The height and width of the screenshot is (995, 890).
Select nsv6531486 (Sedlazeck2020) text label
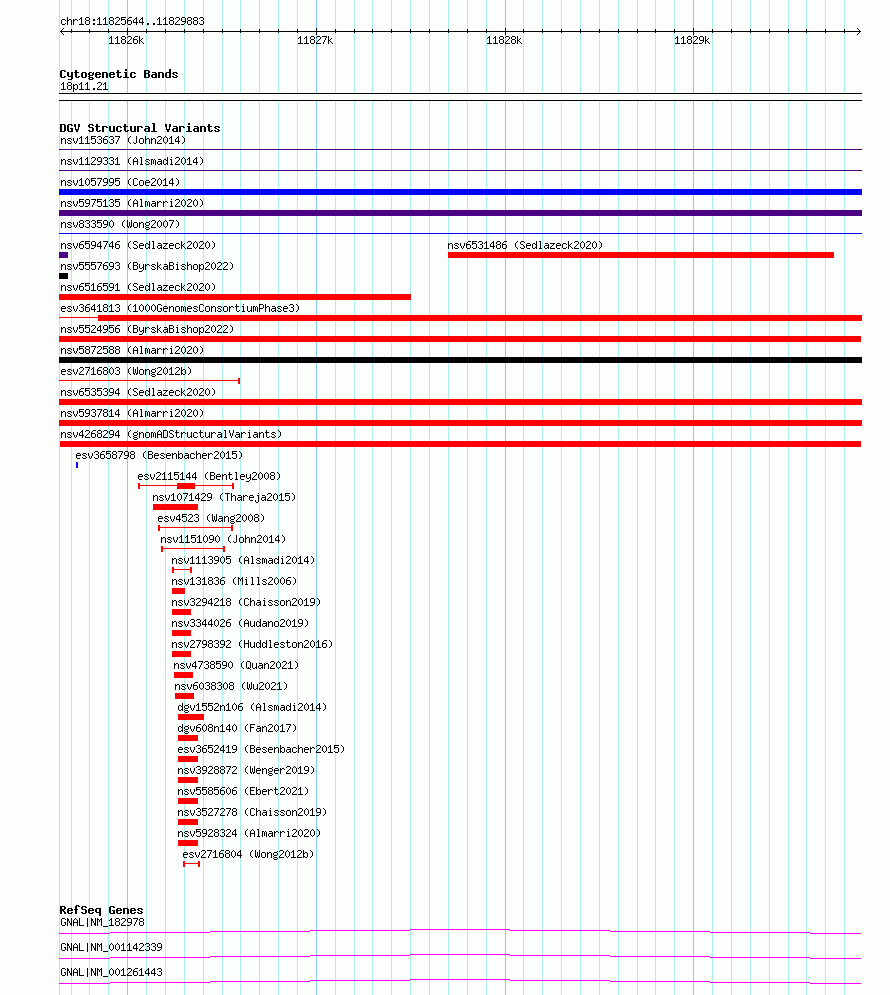tap(525, 245)
